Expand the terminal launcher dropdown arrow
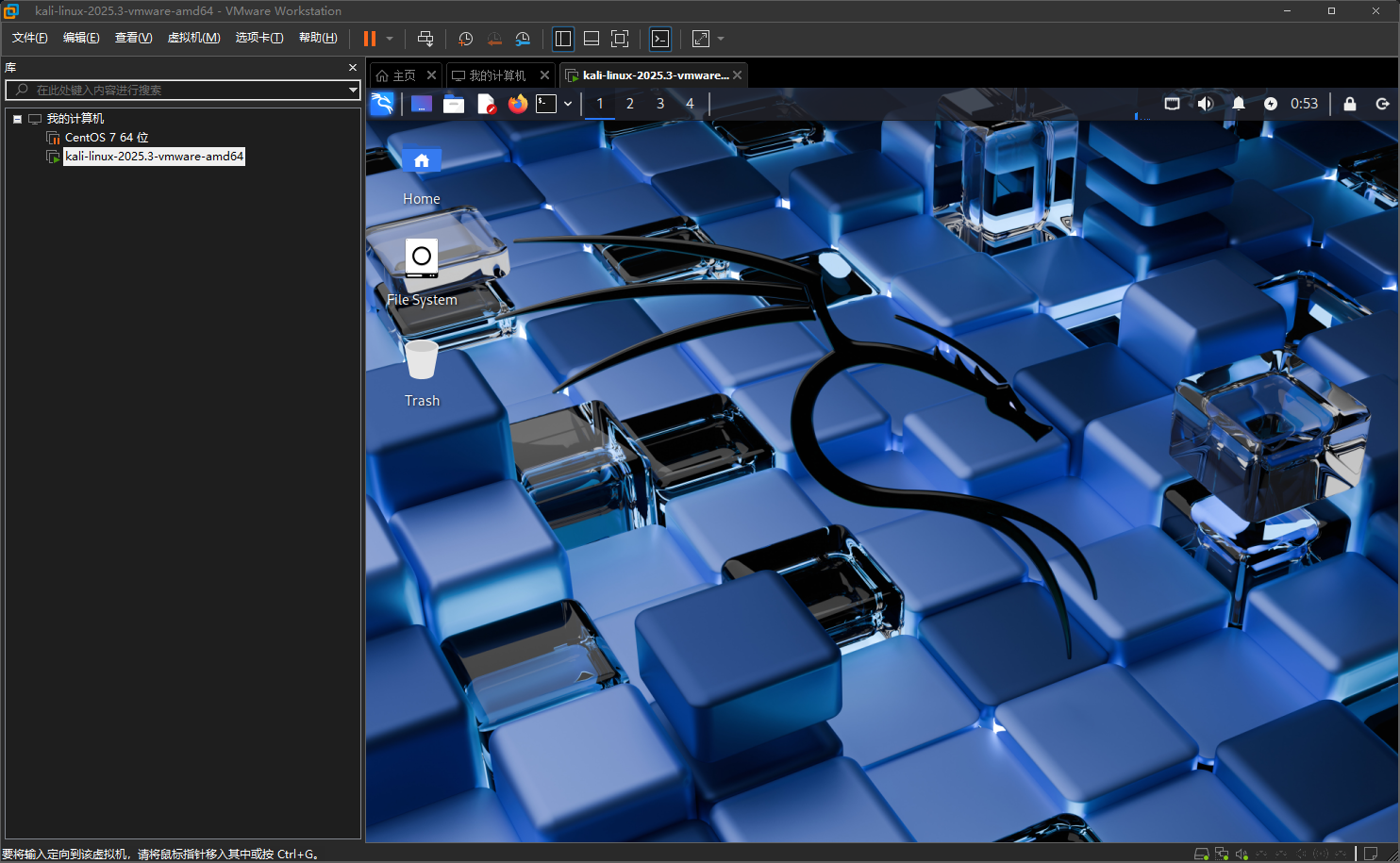 pyautogui.click(x=568, y=104)
